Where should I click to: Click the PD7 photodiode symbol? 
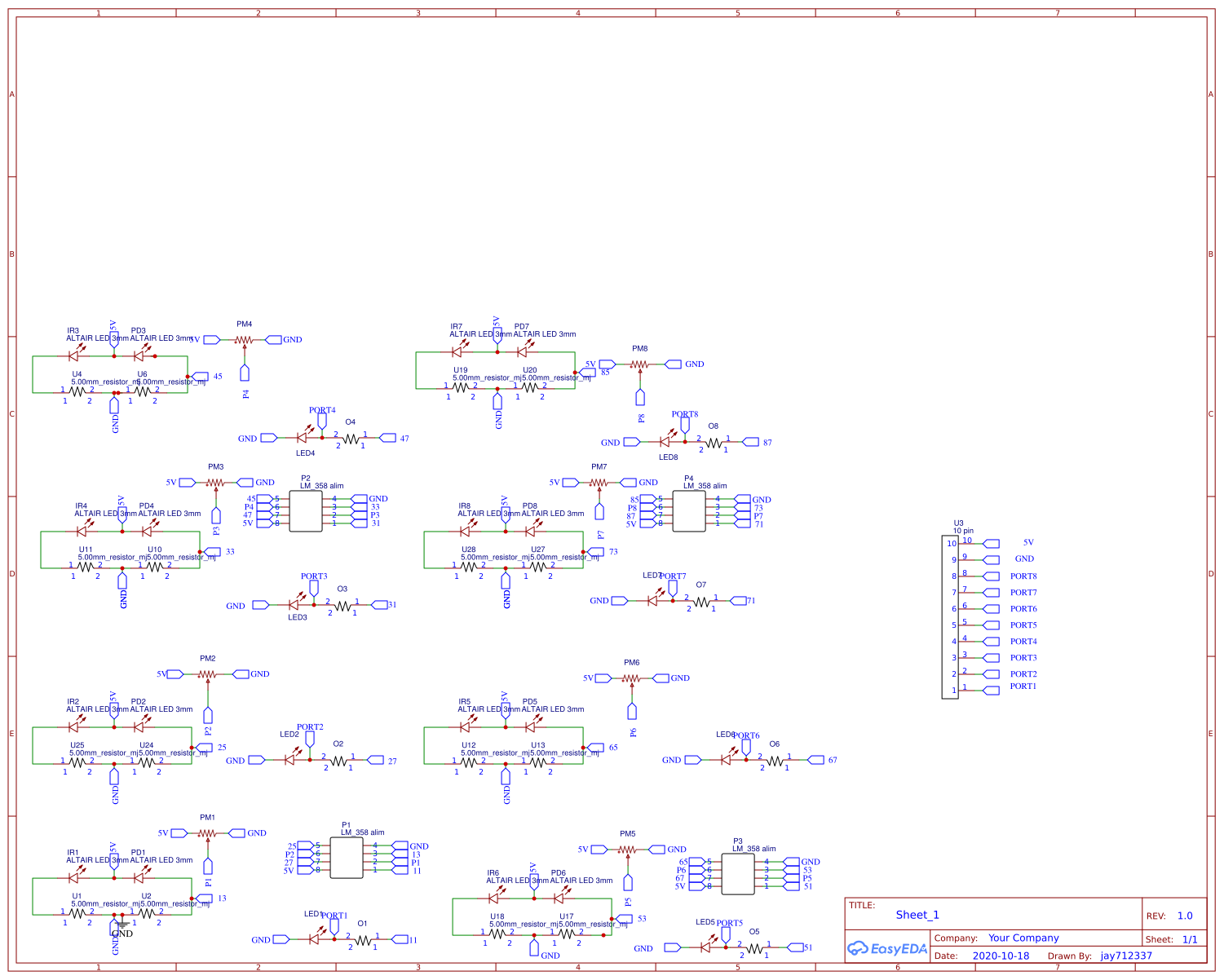coord(521,352)
